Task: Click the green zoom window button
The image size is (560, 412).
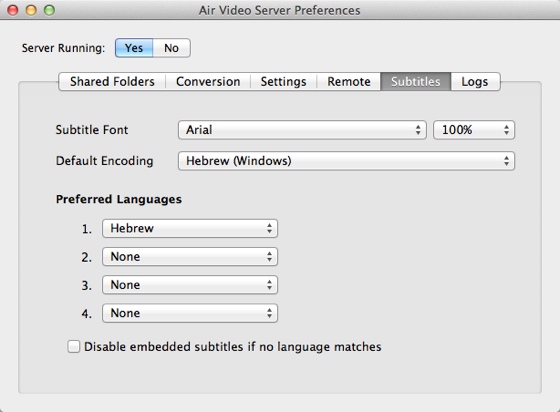Action: coord(49,10)
